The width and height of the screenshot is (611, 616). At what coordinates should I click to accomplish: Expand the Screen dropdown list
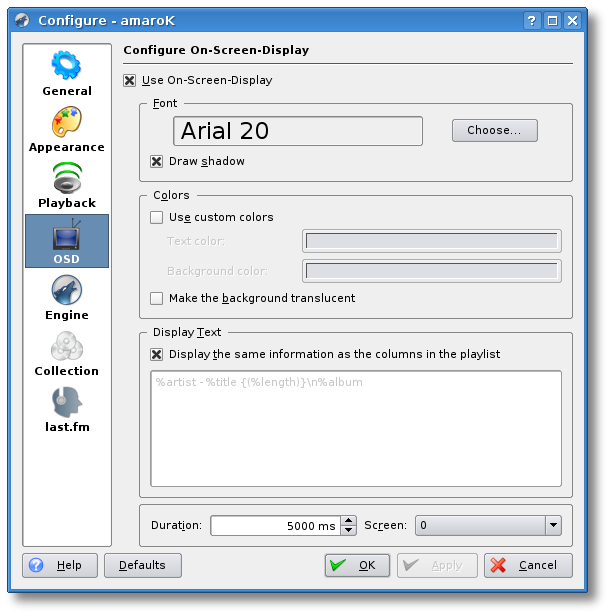tap(553, 525)
